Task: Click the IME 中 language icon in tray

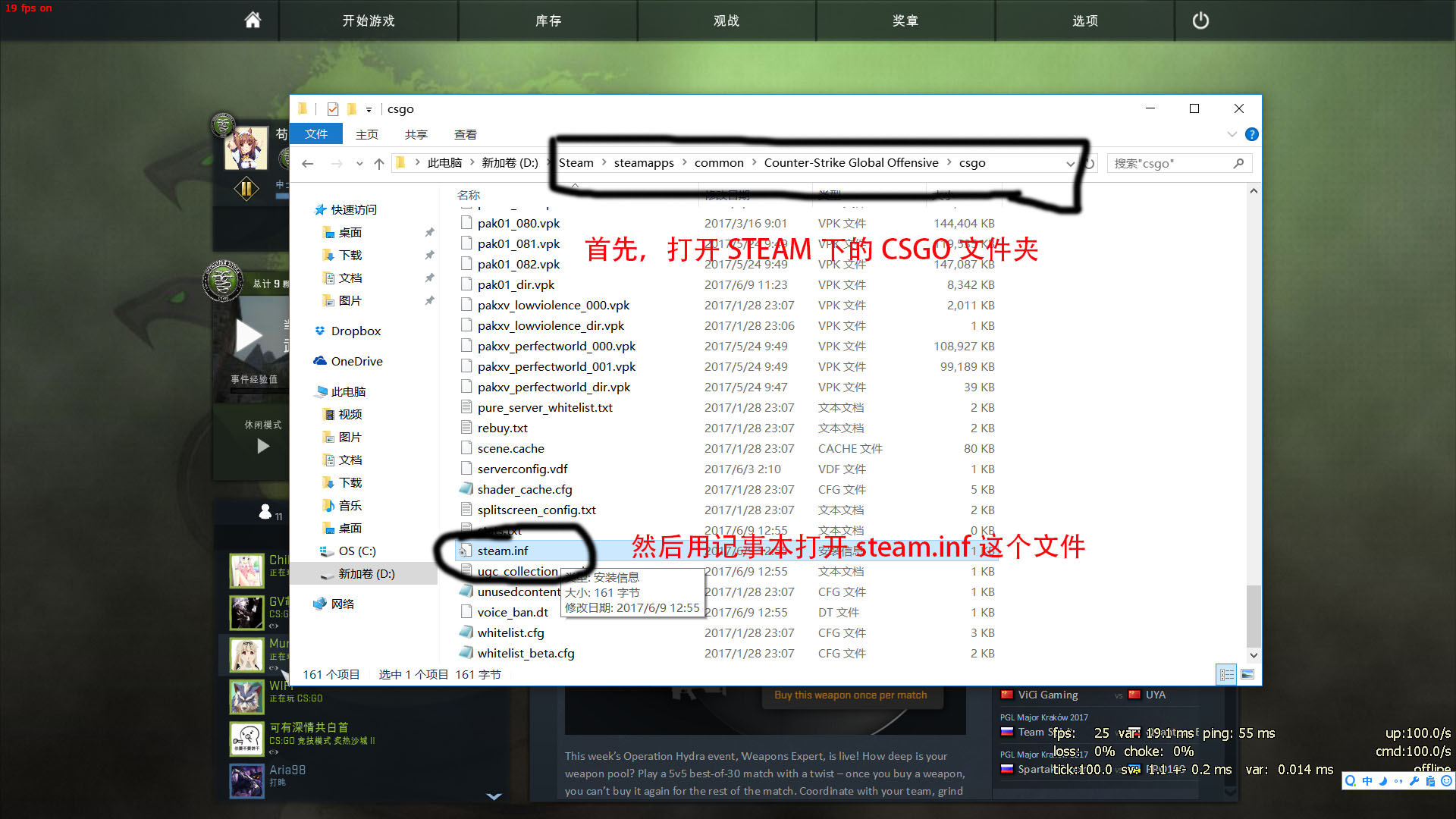Action: click(1367, 781)
